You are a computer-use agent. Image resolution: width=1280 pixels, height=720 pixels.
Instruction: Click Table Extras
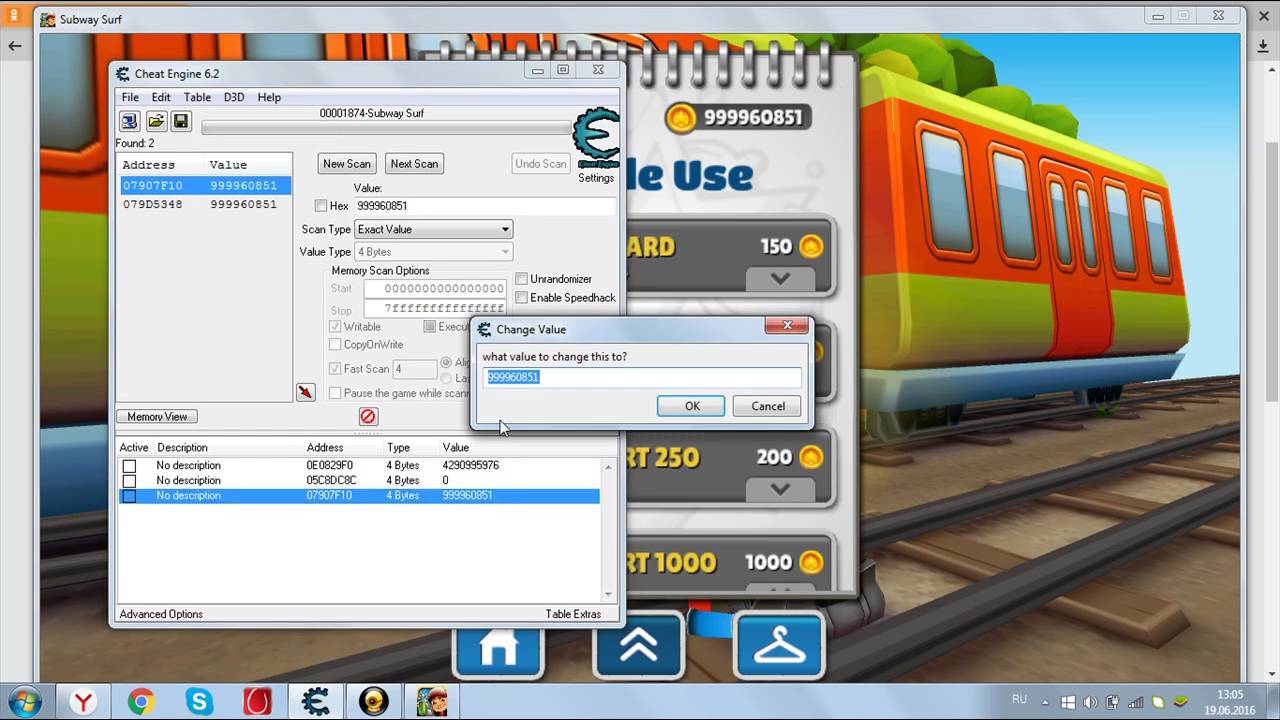(x=574, y=614)
